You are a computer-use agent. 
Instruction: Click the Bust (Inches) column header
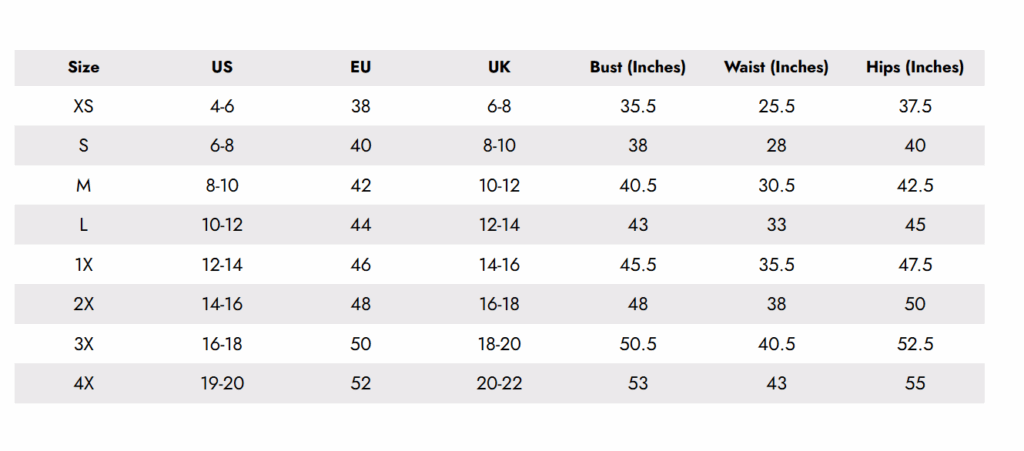[638, 68]
